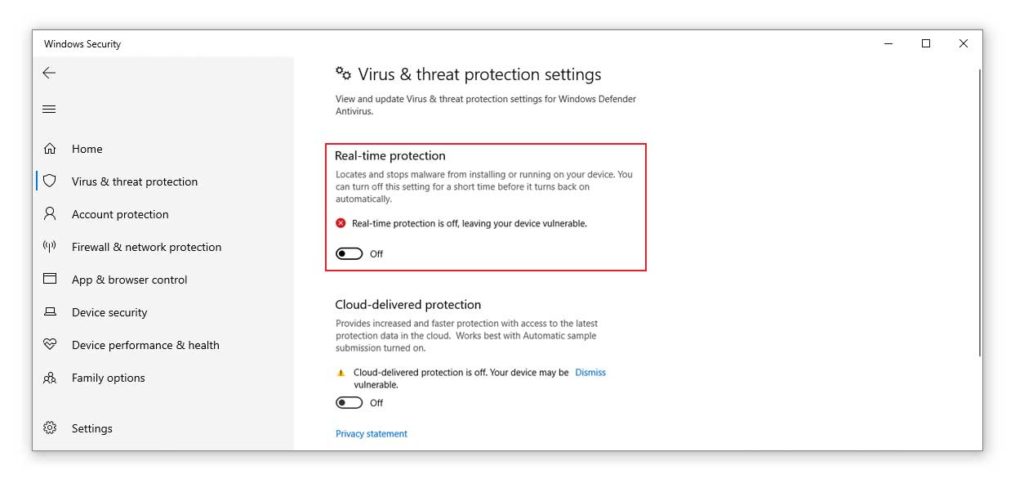This screenshot has width=1024, height=488.
Task: Click the Settings gear icon
Action: (x=50, y=428)
